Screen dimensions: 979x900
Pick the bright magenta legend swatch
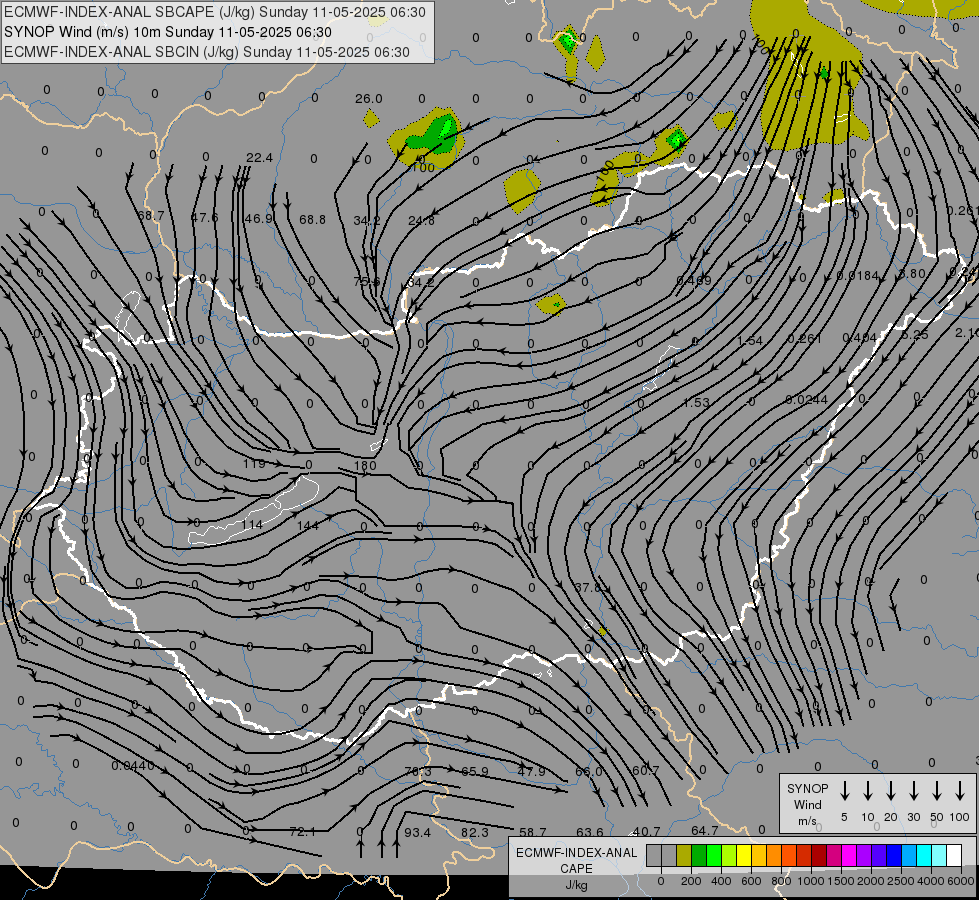point(849,855)
